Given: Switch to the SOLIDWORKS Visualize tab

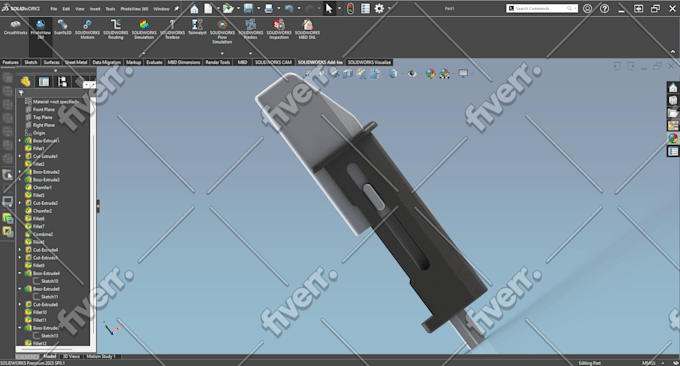Looking at the screenshot, I should coord(369,62).
